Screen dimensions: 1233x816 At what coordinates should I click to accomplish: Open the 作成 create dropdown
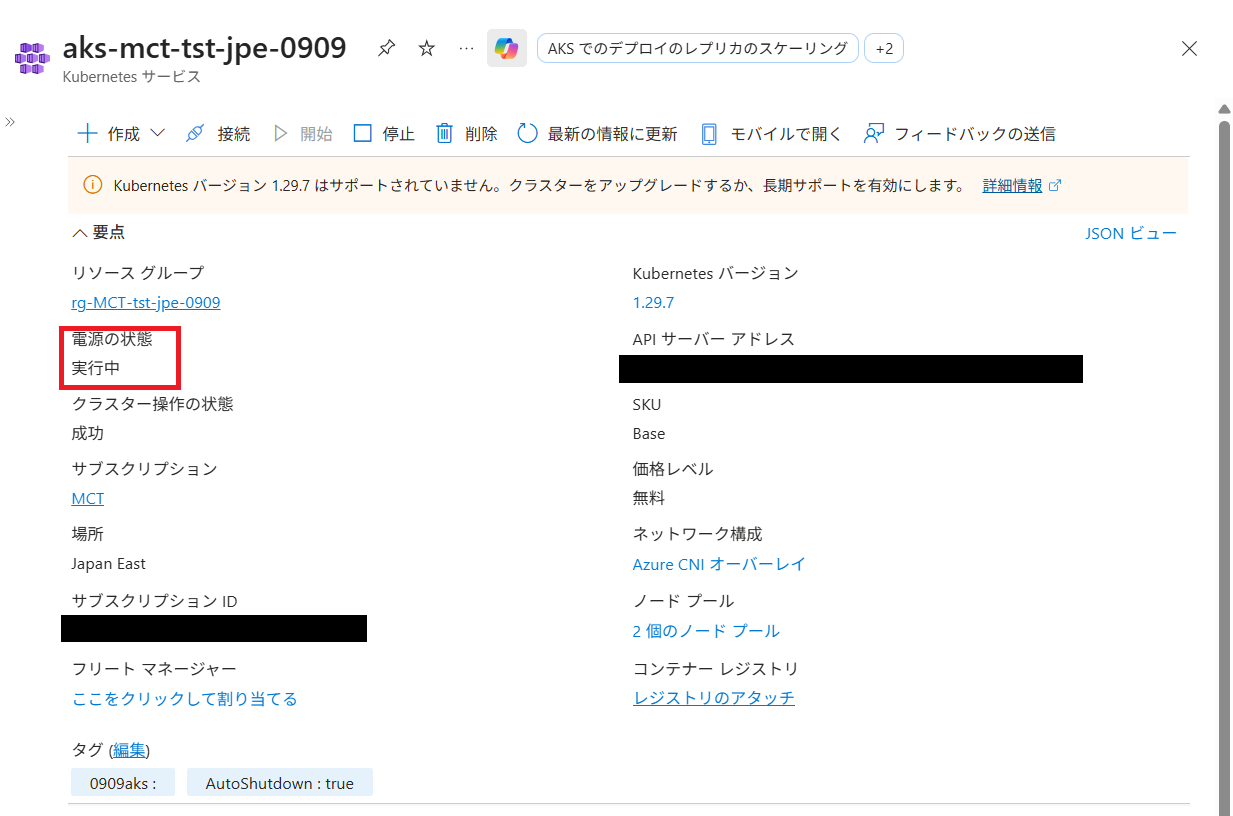tap(121, 134)
